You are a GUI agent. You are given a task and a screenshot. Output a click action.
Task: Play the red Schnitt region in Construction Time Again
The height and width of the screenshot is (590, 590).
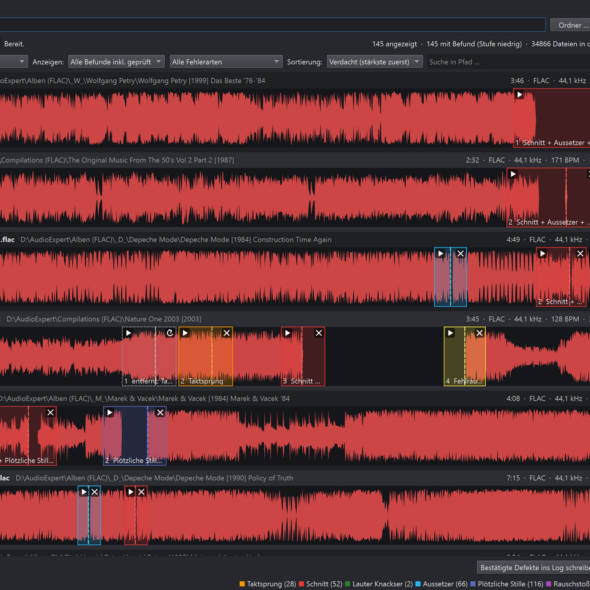point(542,254)
